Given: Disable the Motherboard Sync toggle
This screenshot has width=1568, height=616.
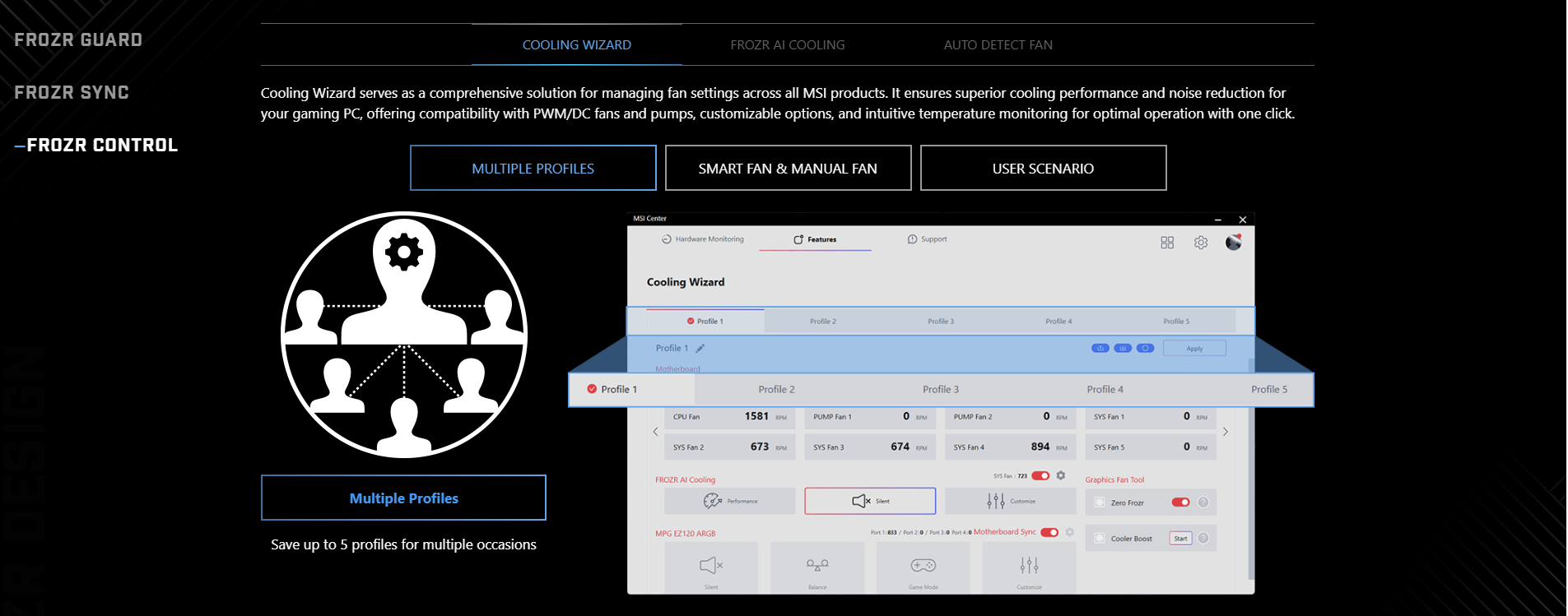Looking at the screenshot, I should coord(1049,532).
